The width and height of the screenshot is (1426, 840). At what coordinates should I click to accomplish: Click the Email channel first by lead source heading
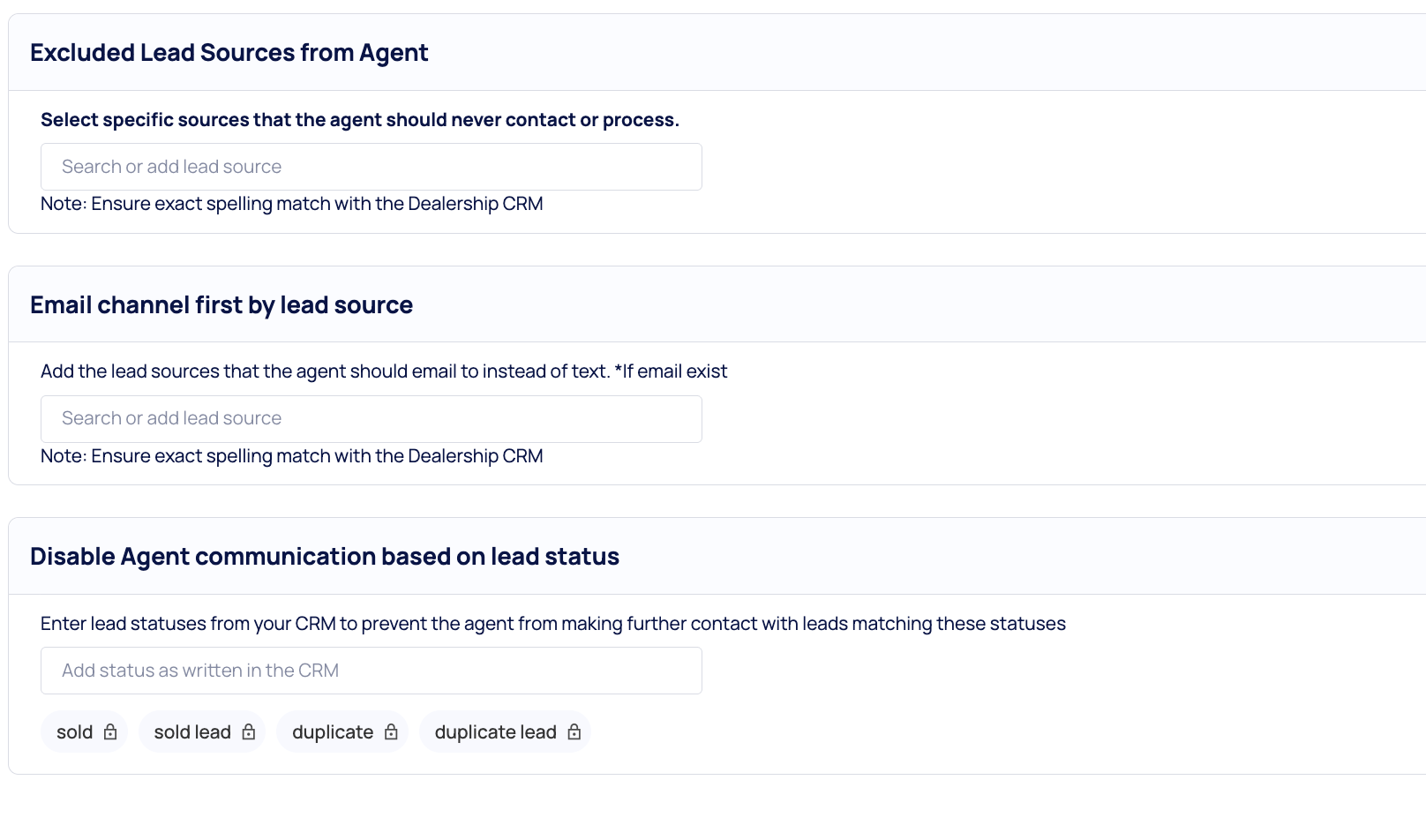pos(221,305)
